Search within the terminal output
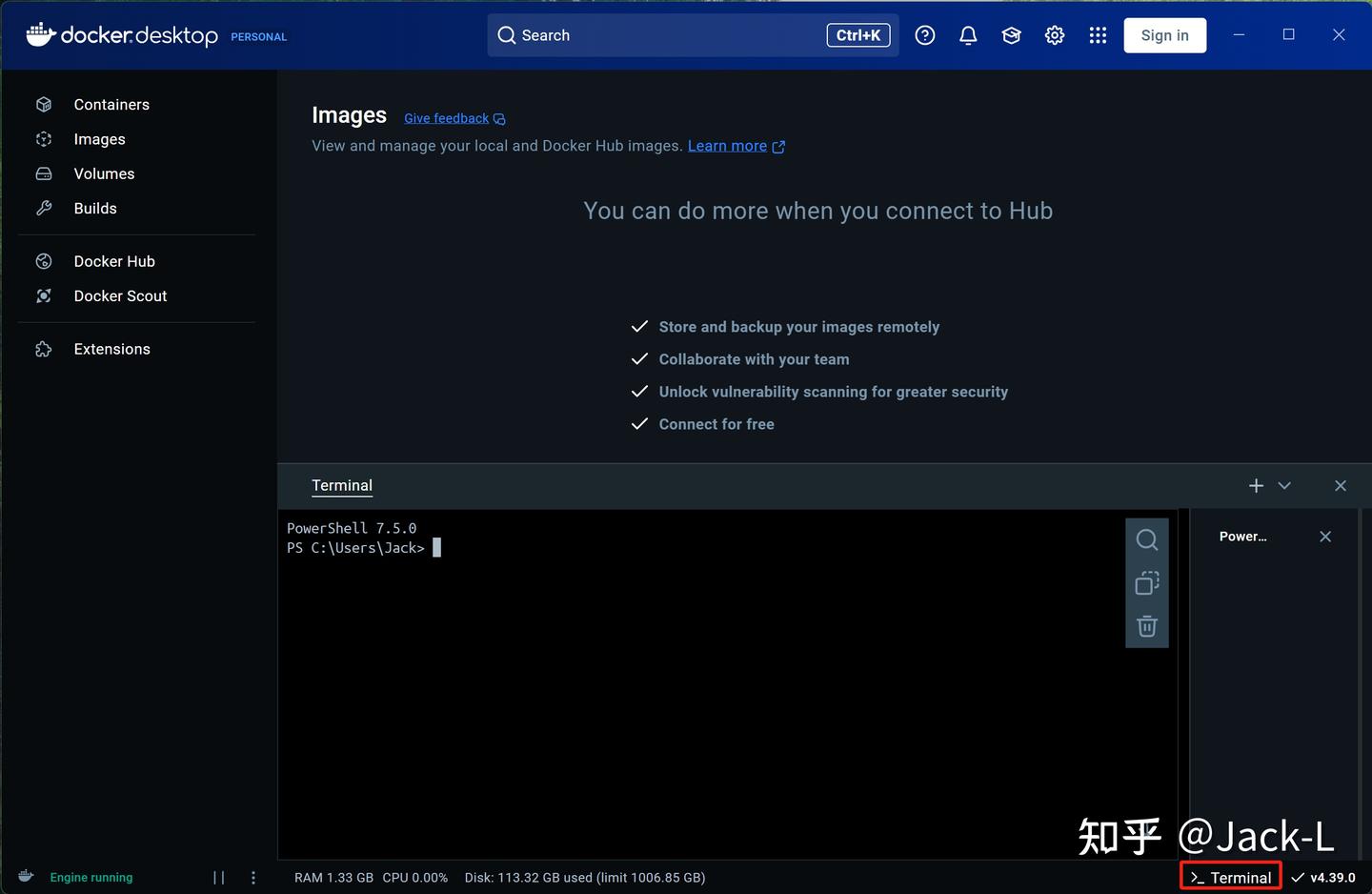1372x894 pixels. tap(1147, 540)
